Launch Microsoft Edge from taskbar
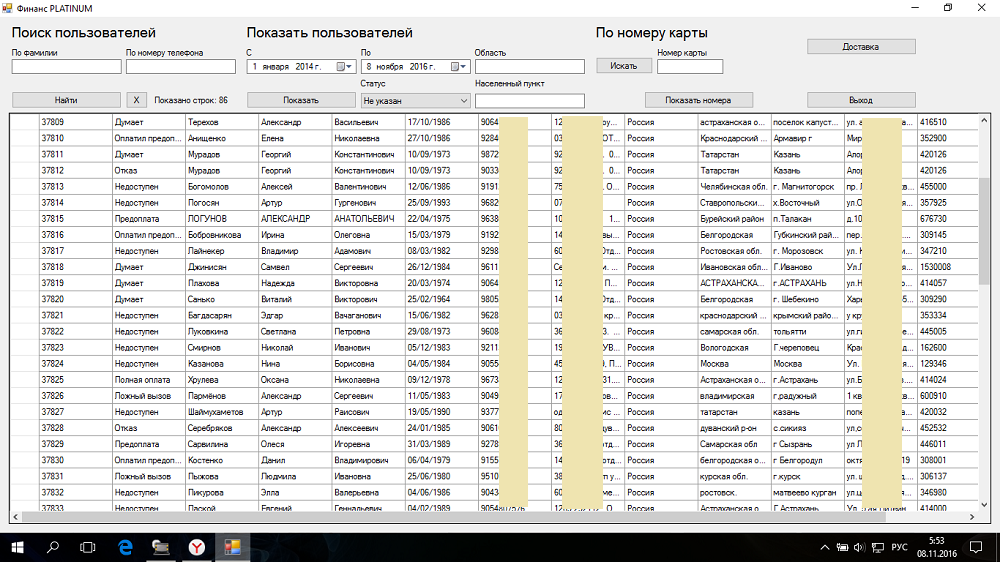This screenshot has height=562, width=1000. tap(126, 547)
